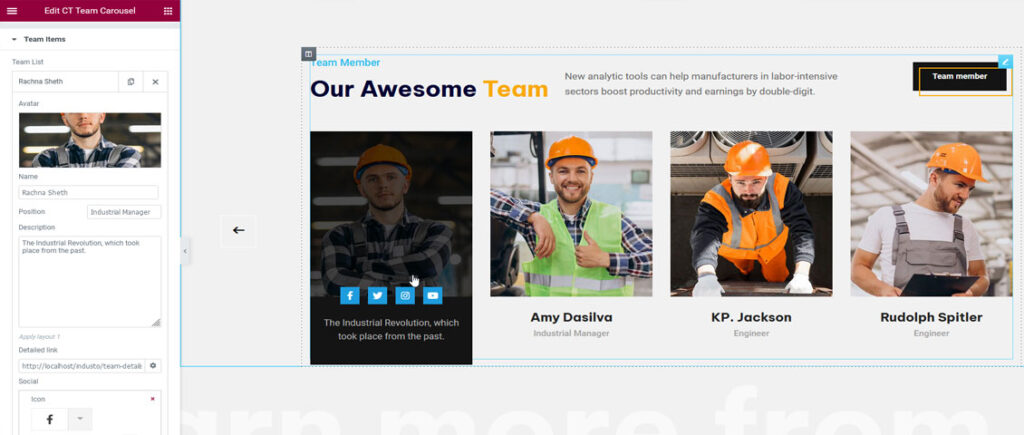Screen dimensions: 1024x435
Task: Collapse the Team Items section
Action: (x=15, y=39)
